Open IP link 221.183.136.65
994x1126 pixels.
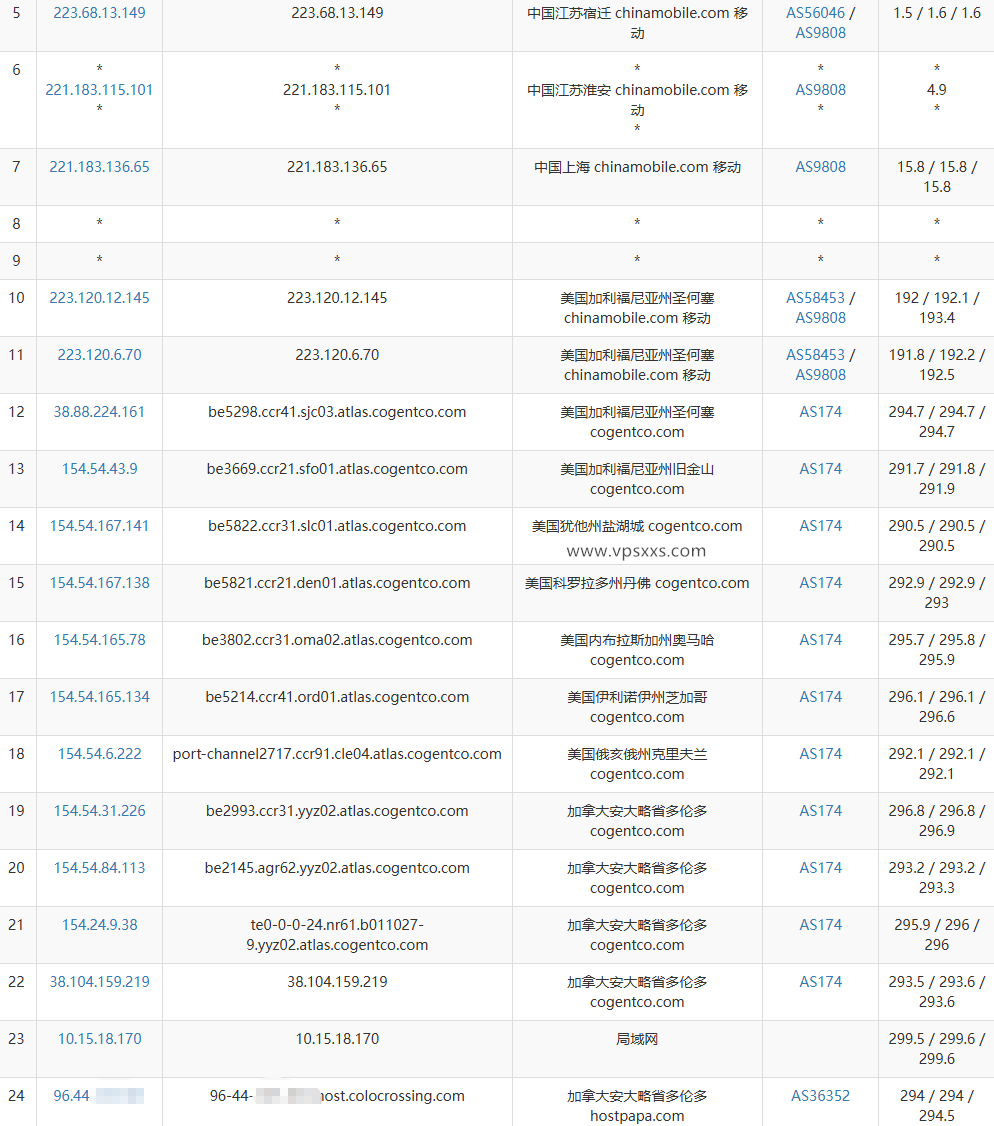point(99,167)
